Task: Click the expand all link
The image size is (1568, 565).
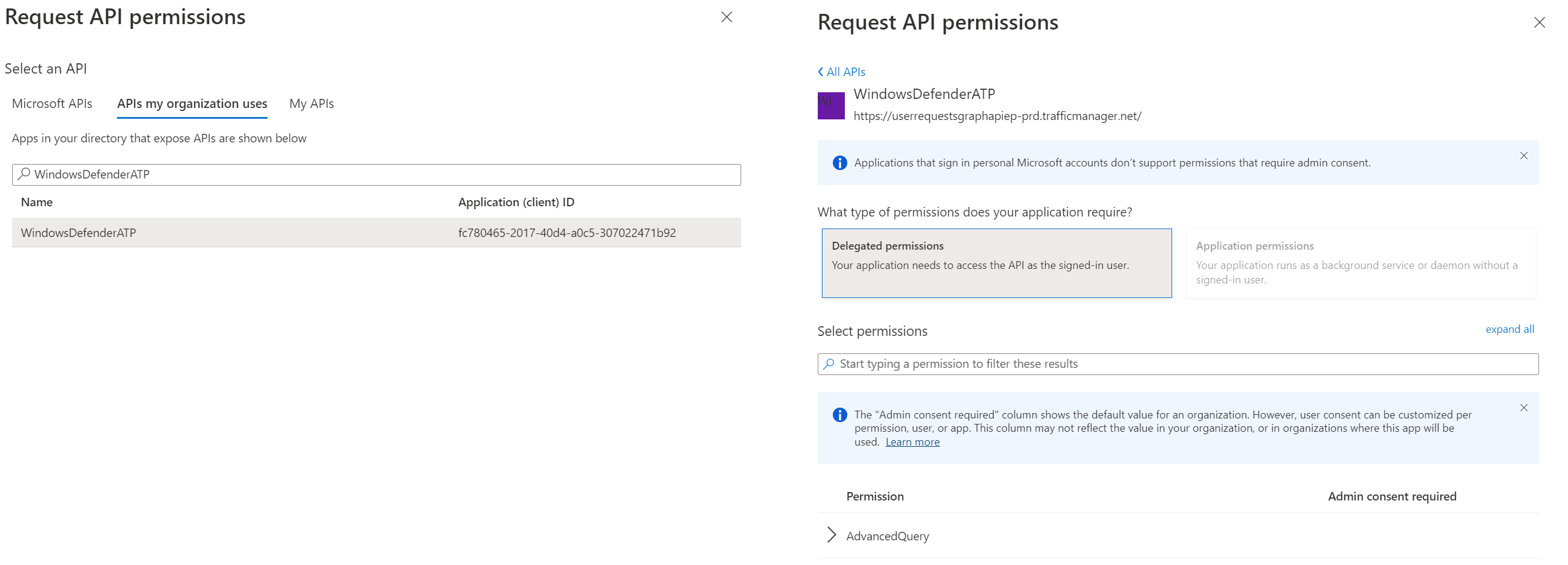Action: 1509,329
